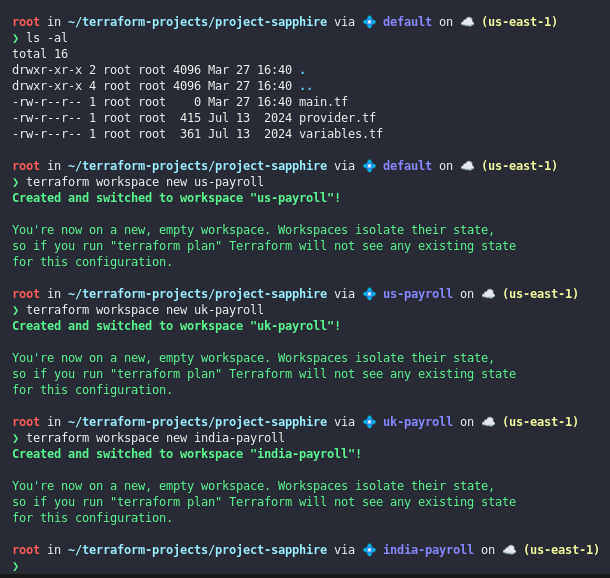
Task: Click the file size '415' of provider.tf
Action: (x=191, y=118)
